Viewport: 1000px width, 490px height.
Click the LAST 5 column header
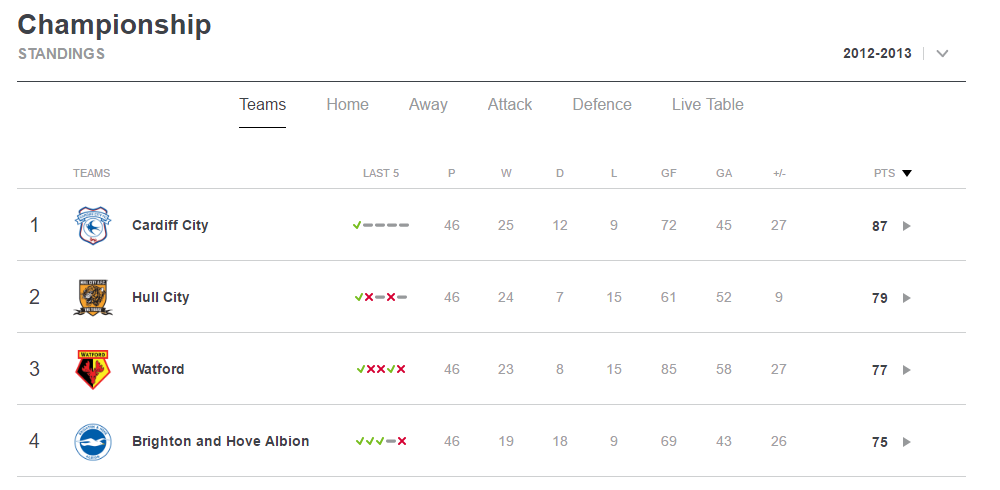coord(381,174)
